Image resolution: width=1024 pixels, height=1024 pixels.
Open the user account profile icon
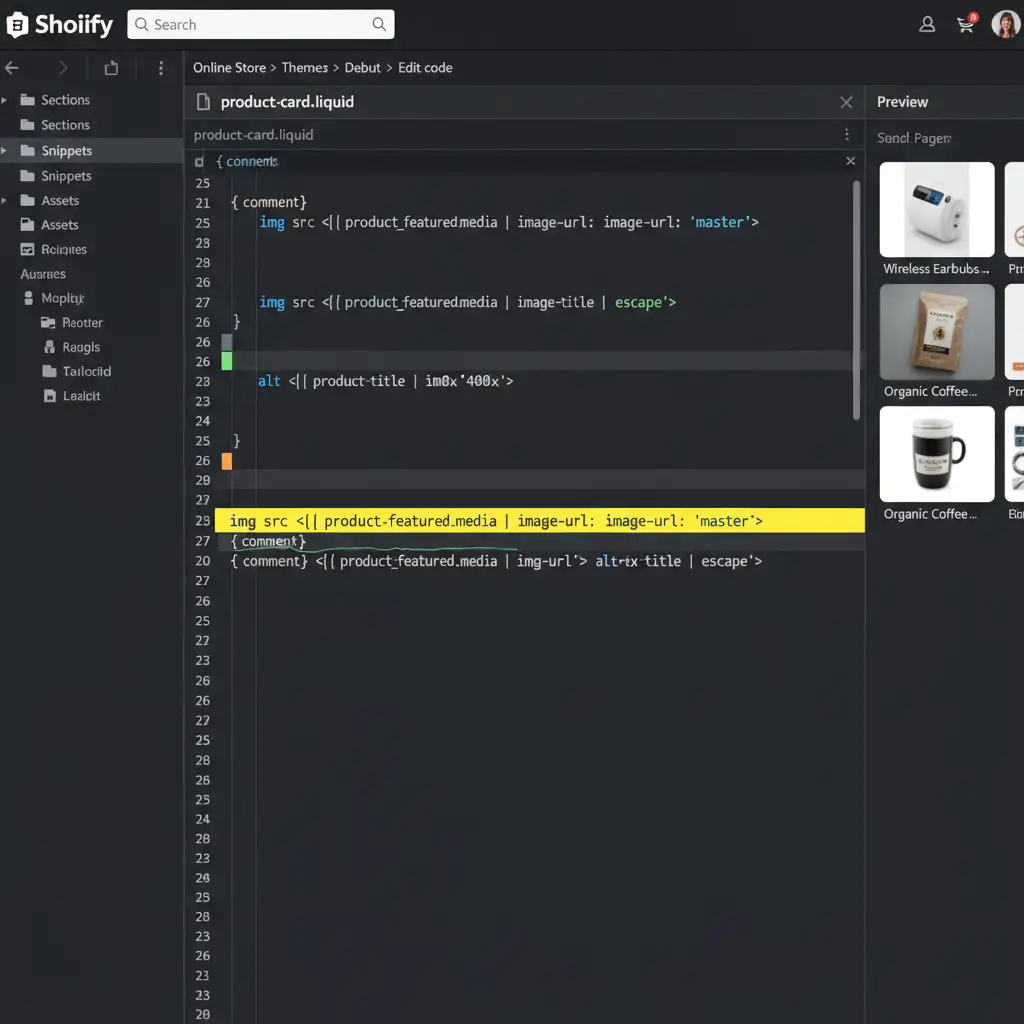click(927, 25)
